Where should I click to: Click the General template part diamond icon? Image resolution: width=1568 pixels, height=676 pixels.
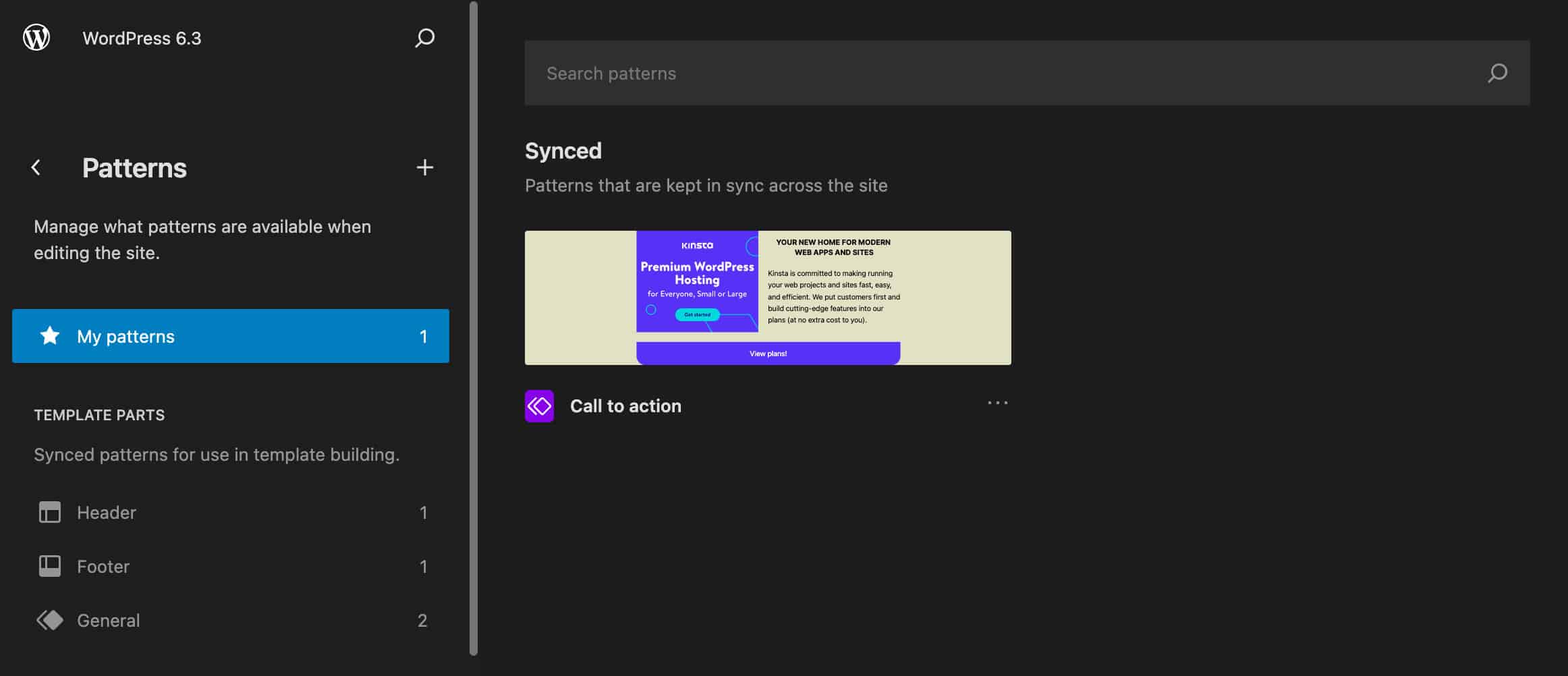[49, 619]
